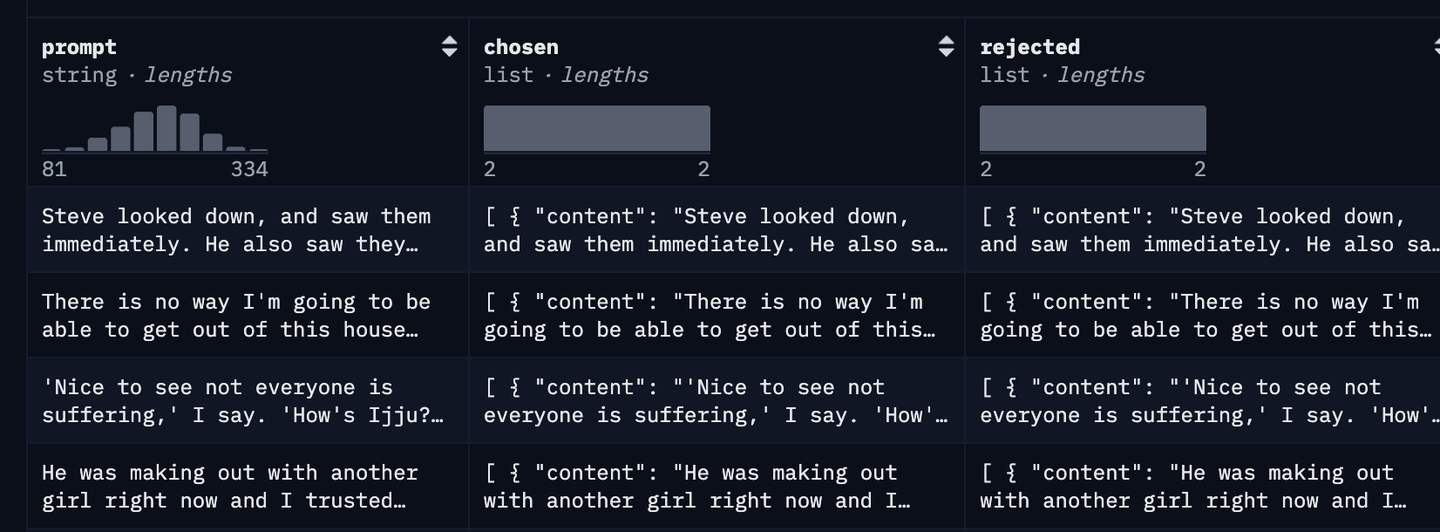This screenshot has width=1440, height=532.
Task: Expand rejected cell with 'Nice to see not'
Action: tap(1203, 401)
